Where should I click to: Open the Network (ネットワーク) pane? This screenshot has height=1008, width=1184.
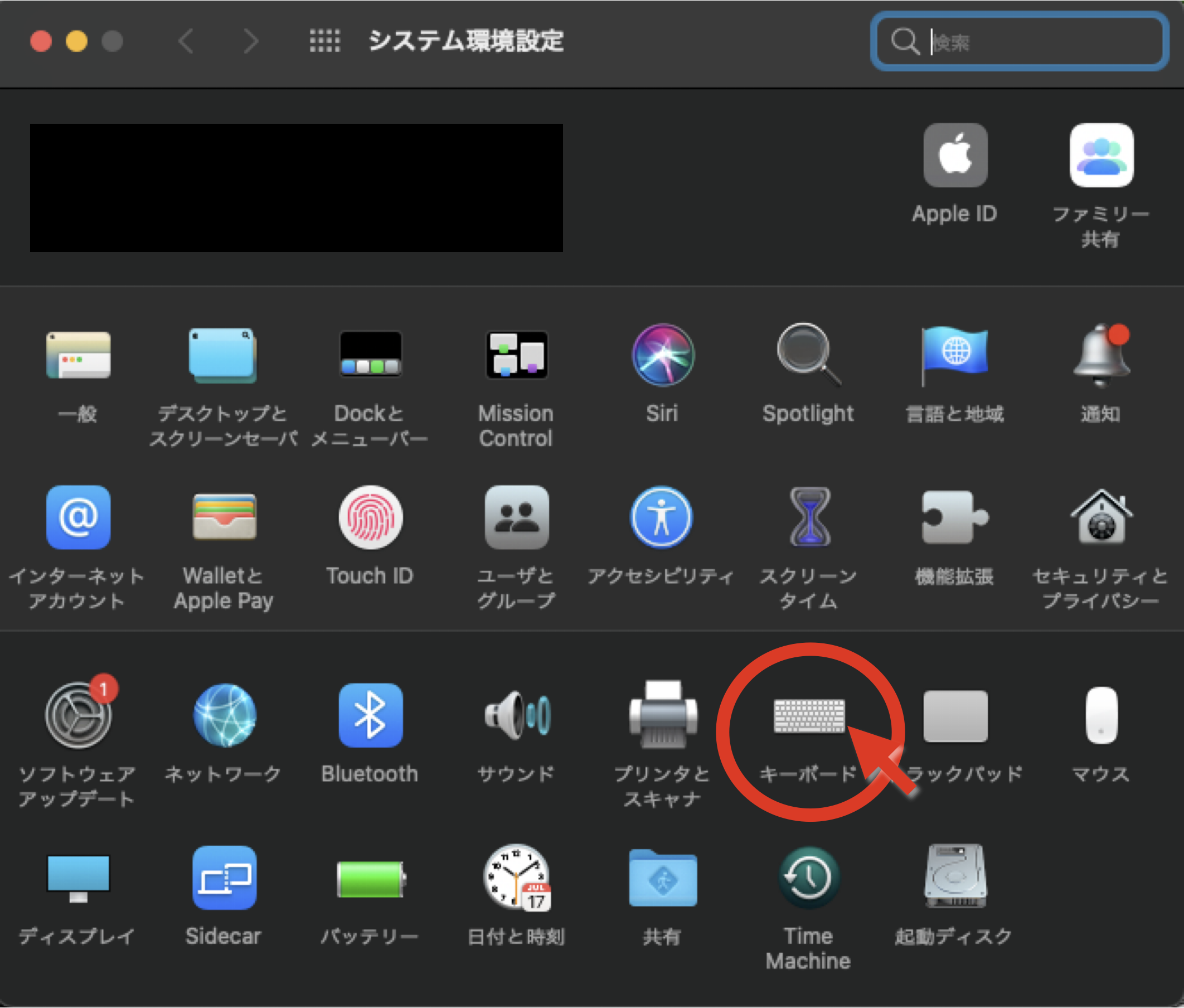pos(224,716)
